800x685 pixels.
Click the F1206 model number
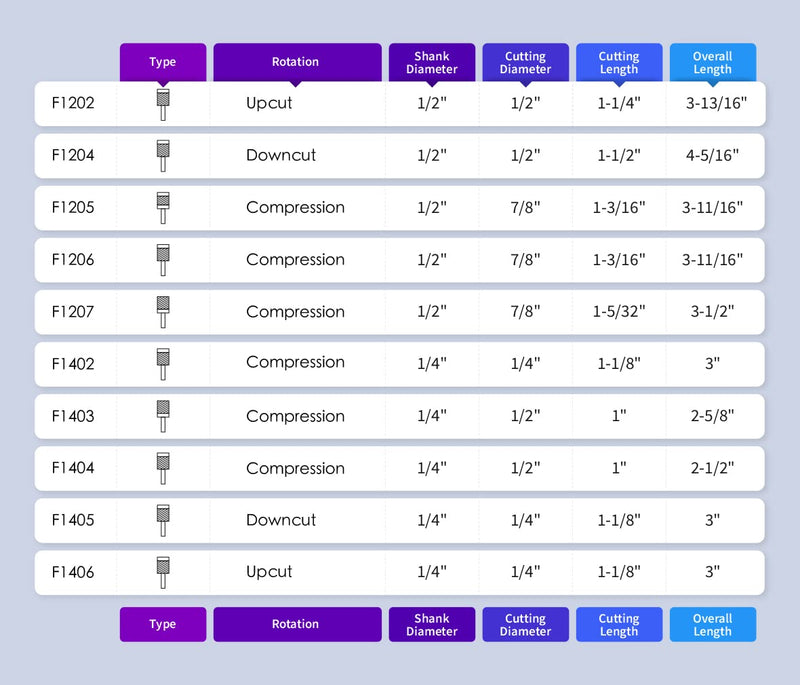pos(73,260)
